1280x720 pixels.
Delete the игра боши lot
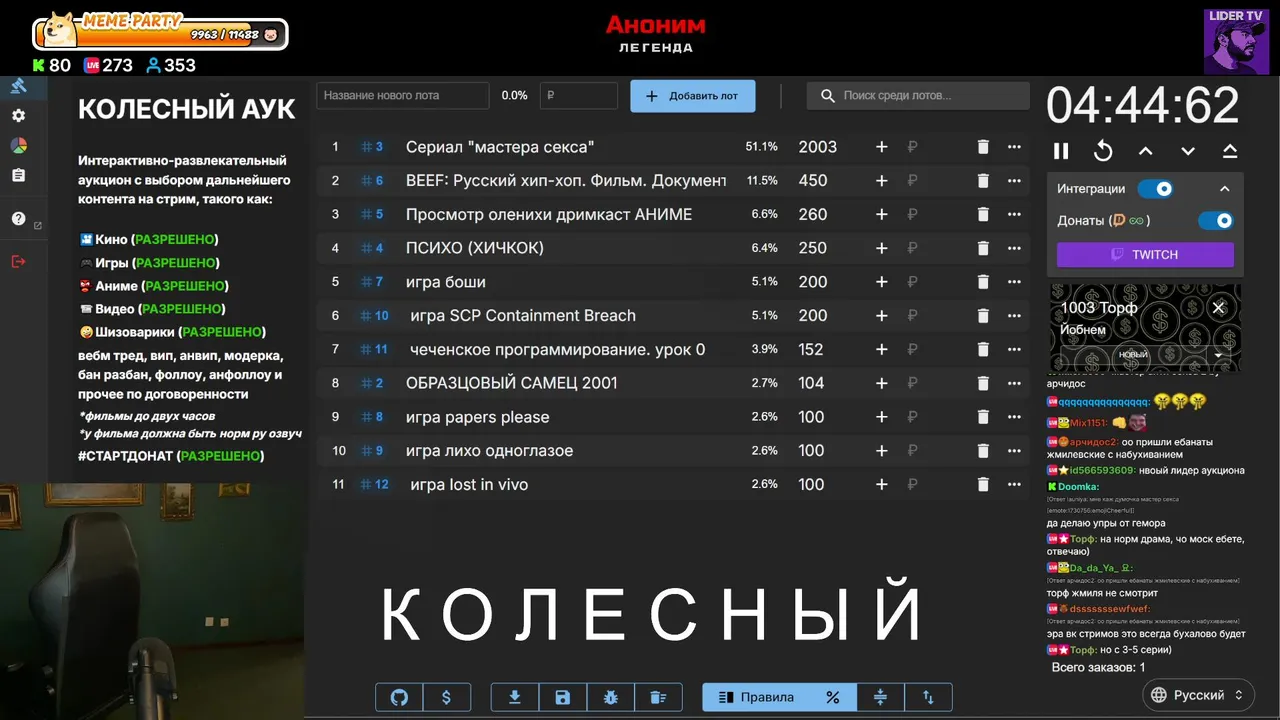point(983,282)
